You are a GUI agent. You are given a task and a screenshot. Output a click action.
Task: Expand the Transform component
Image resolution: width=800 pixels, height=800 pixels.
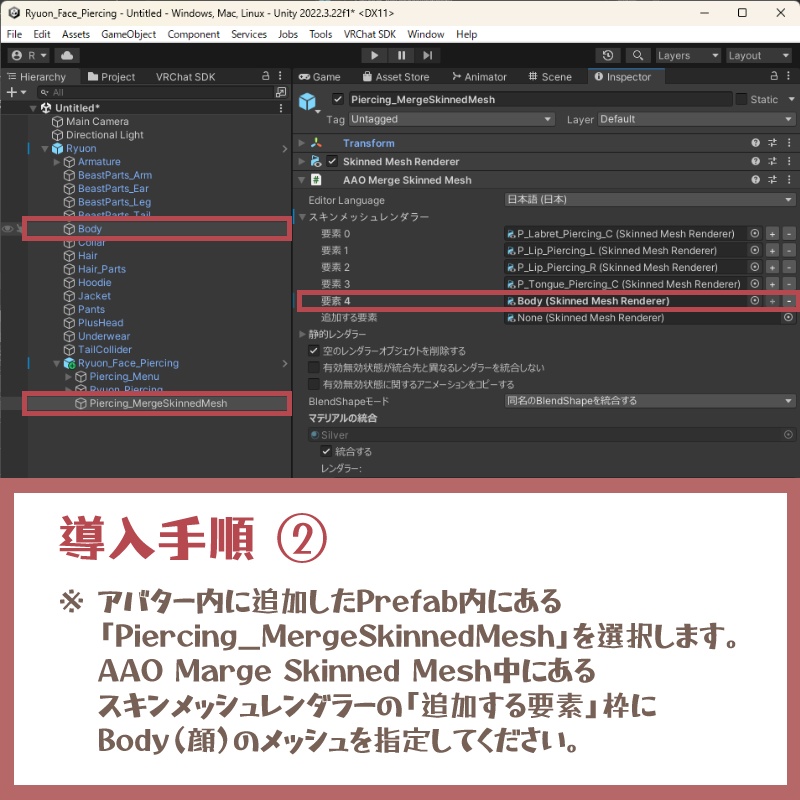pyautogui.click(x=302, y=143)
